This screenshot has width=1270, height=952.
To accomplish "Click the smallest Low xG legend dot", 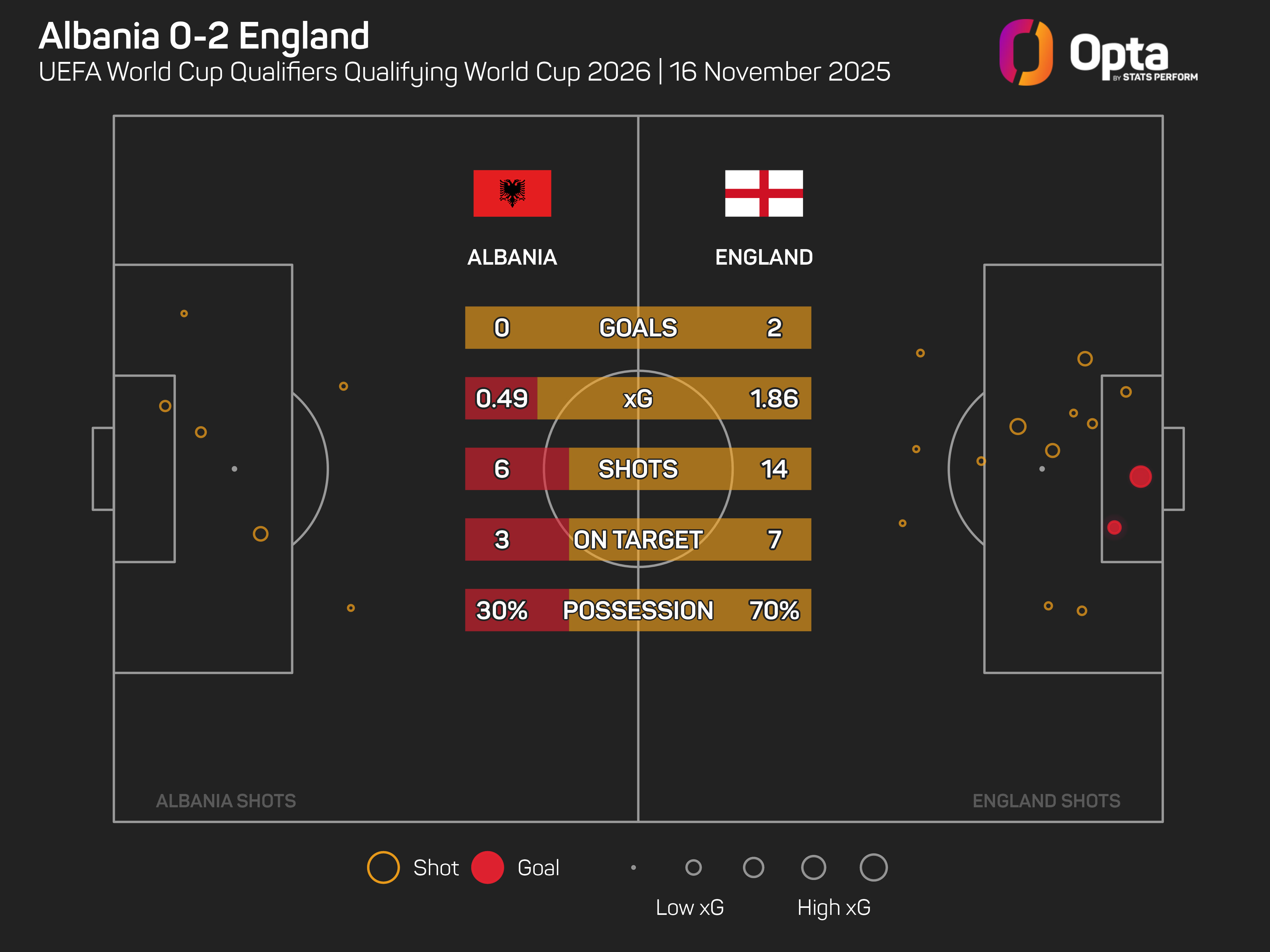I will click(x=633, y=867).
